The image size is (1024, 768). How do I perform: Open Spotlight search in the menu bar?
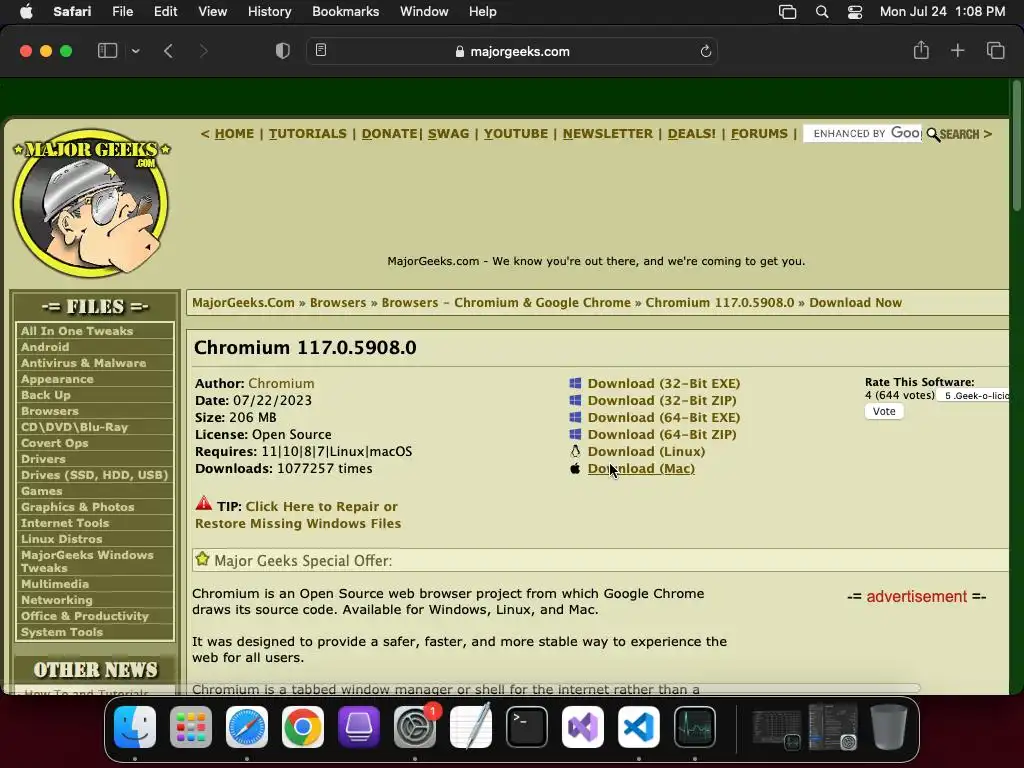tap(822, 12)
